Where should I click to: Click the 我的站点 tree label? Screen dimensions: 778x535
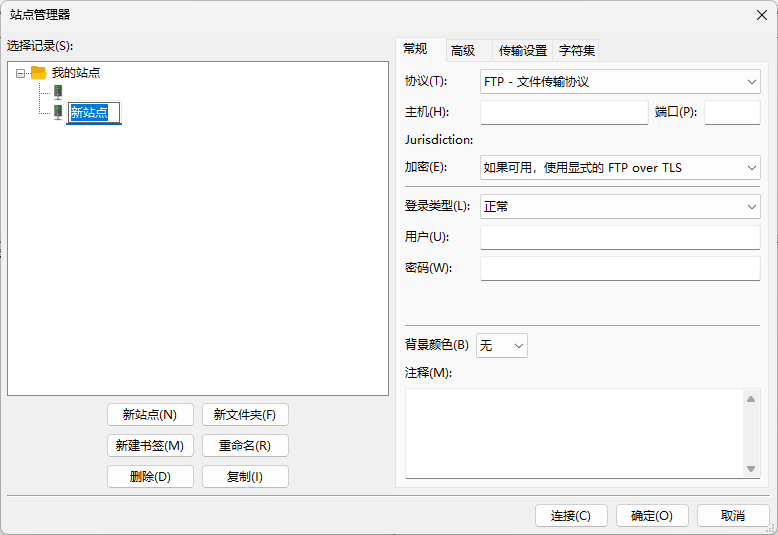coord(76,73)
